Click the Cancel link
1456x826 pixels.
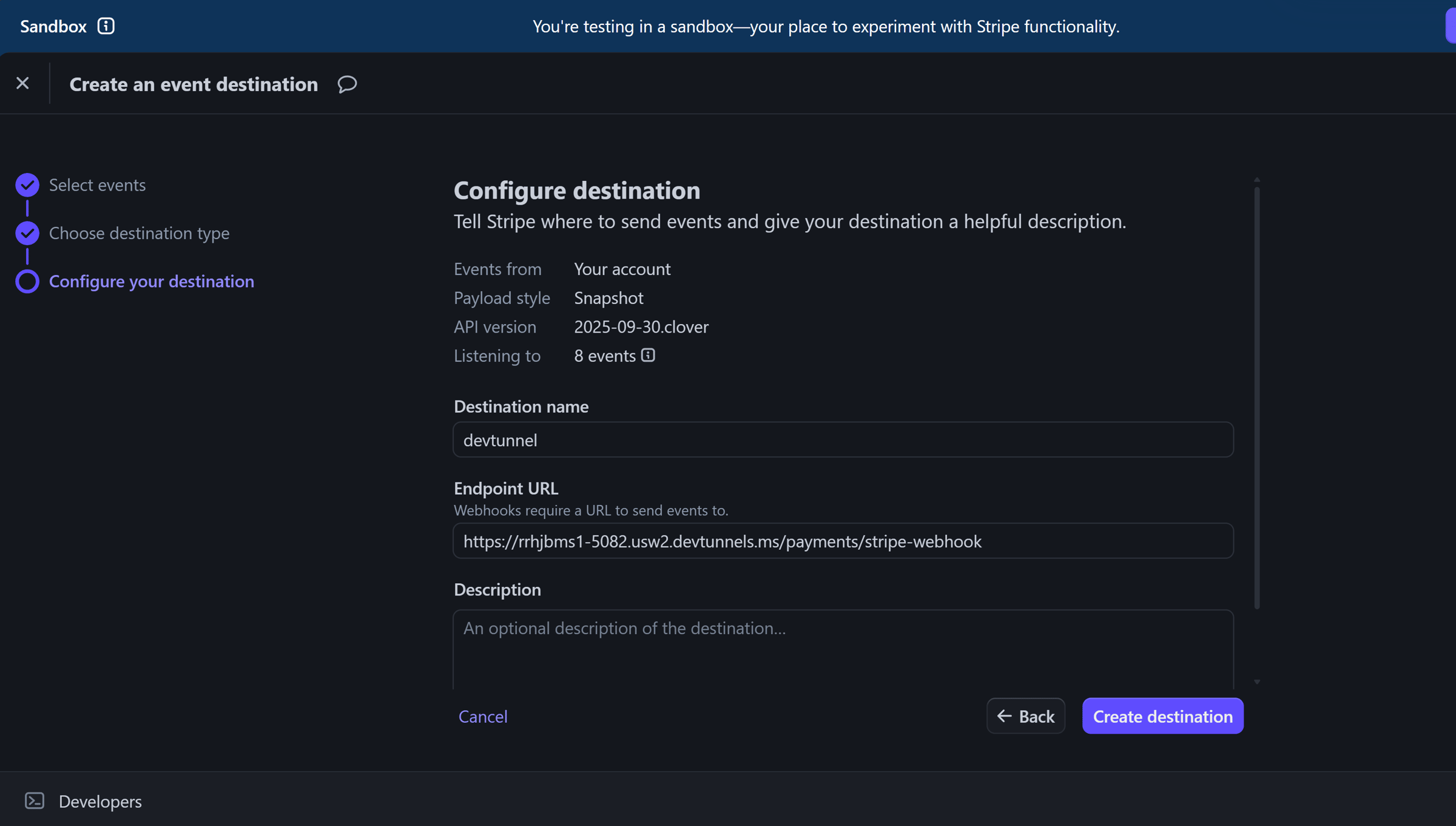[482, 716]
